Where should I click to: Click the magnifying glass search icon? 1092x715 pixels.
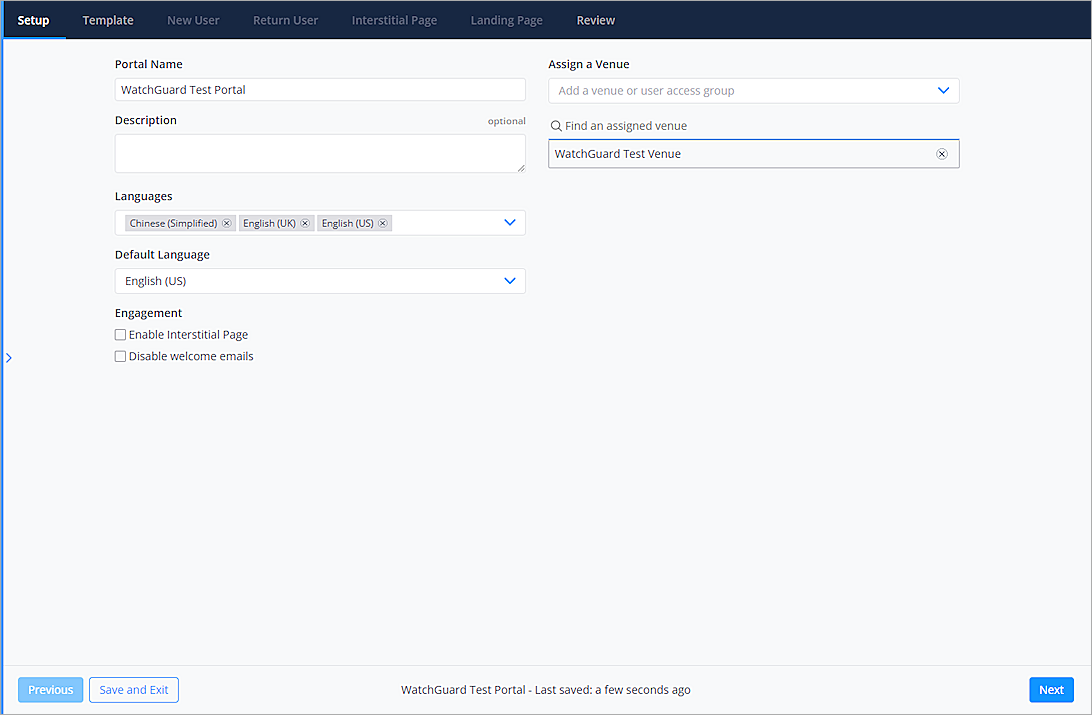pos(556,125)
